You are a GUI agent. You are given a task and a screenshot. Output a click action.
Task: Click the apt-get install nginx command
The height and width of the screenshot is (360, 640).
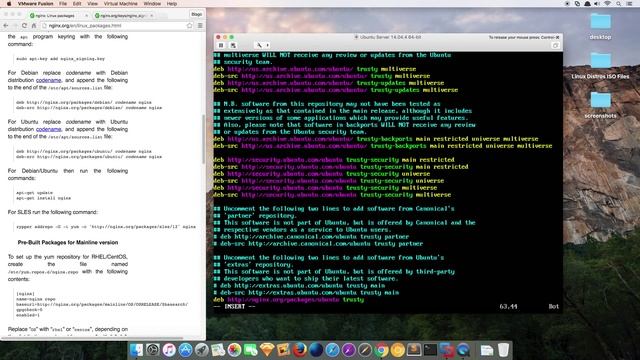[43, 198]
